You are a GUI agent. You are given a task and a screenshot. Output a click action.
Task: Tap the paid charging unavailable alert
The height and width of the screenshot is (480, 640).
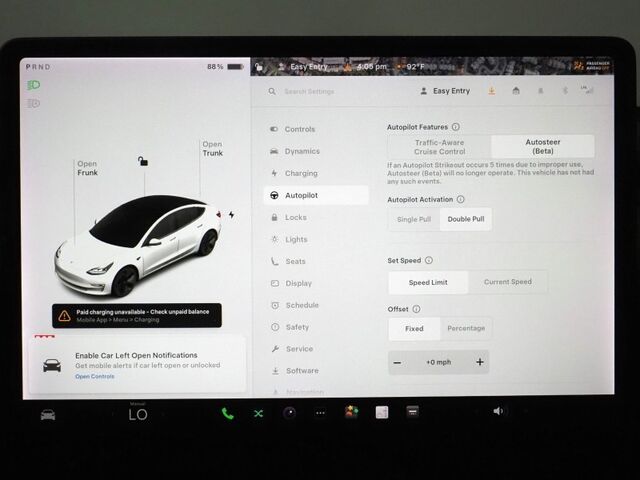click(x=137, y=316)
